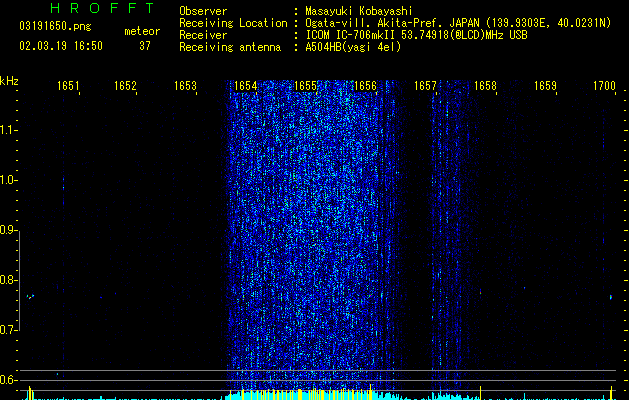The width and height of the screenshot is (629, 400).
Task: Click the kHz axis unit label
Action: point(9,81)
